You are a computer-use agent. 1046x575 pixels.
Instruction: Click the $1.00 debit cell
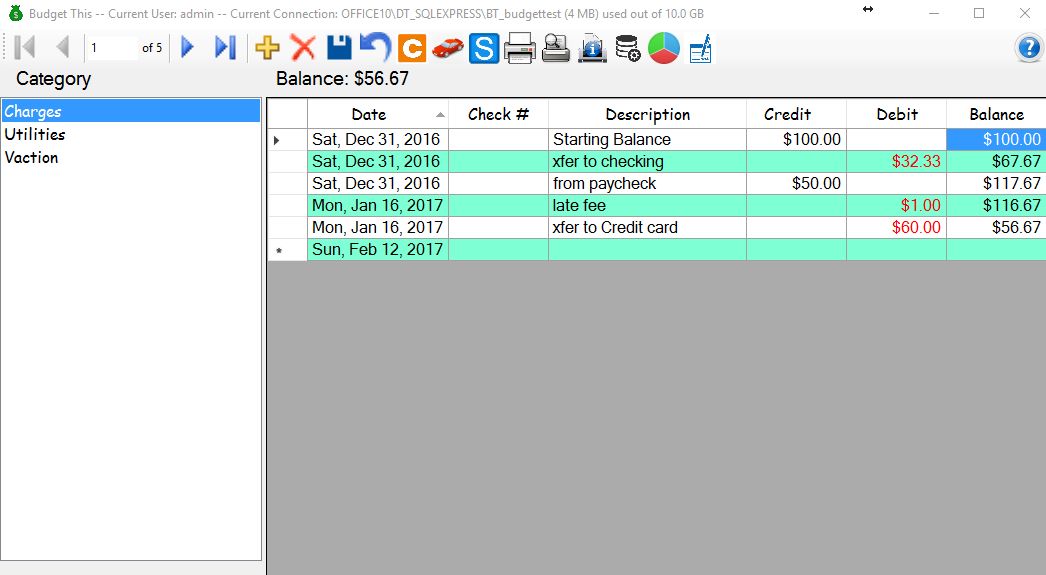click(x=897, y=205)
